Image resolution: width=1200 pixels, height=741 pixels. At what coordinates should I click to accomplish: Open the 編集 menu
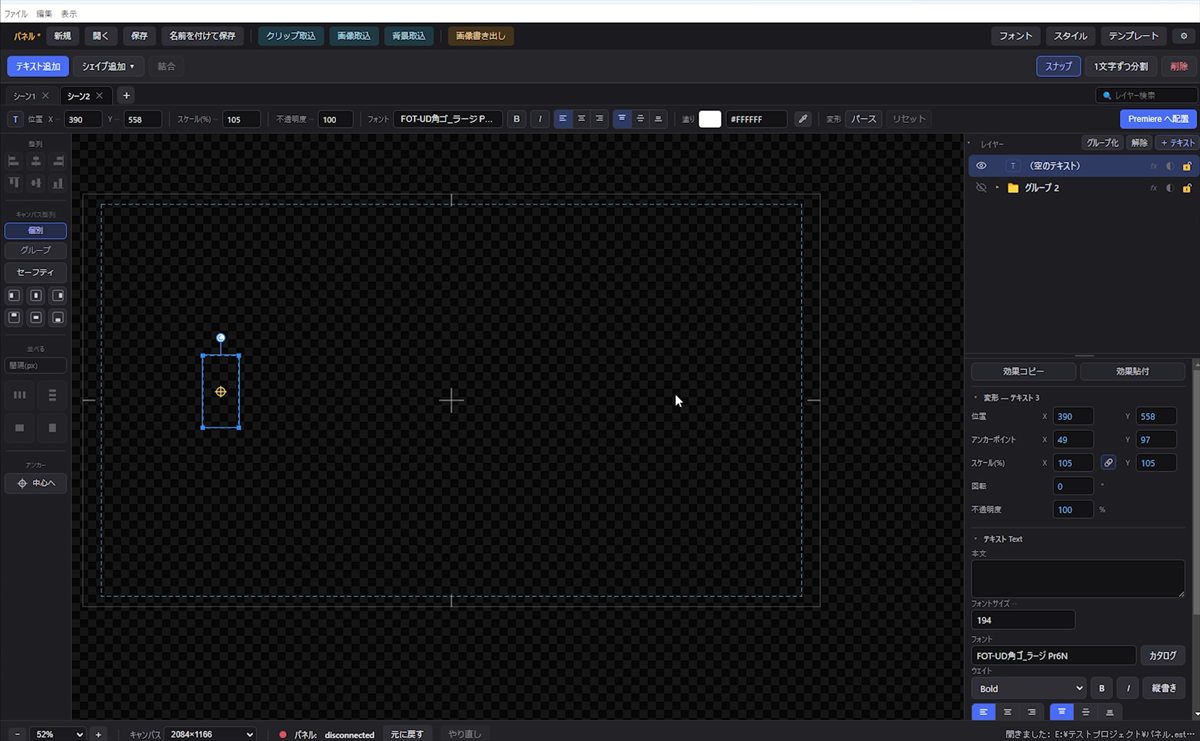[44, 14]
